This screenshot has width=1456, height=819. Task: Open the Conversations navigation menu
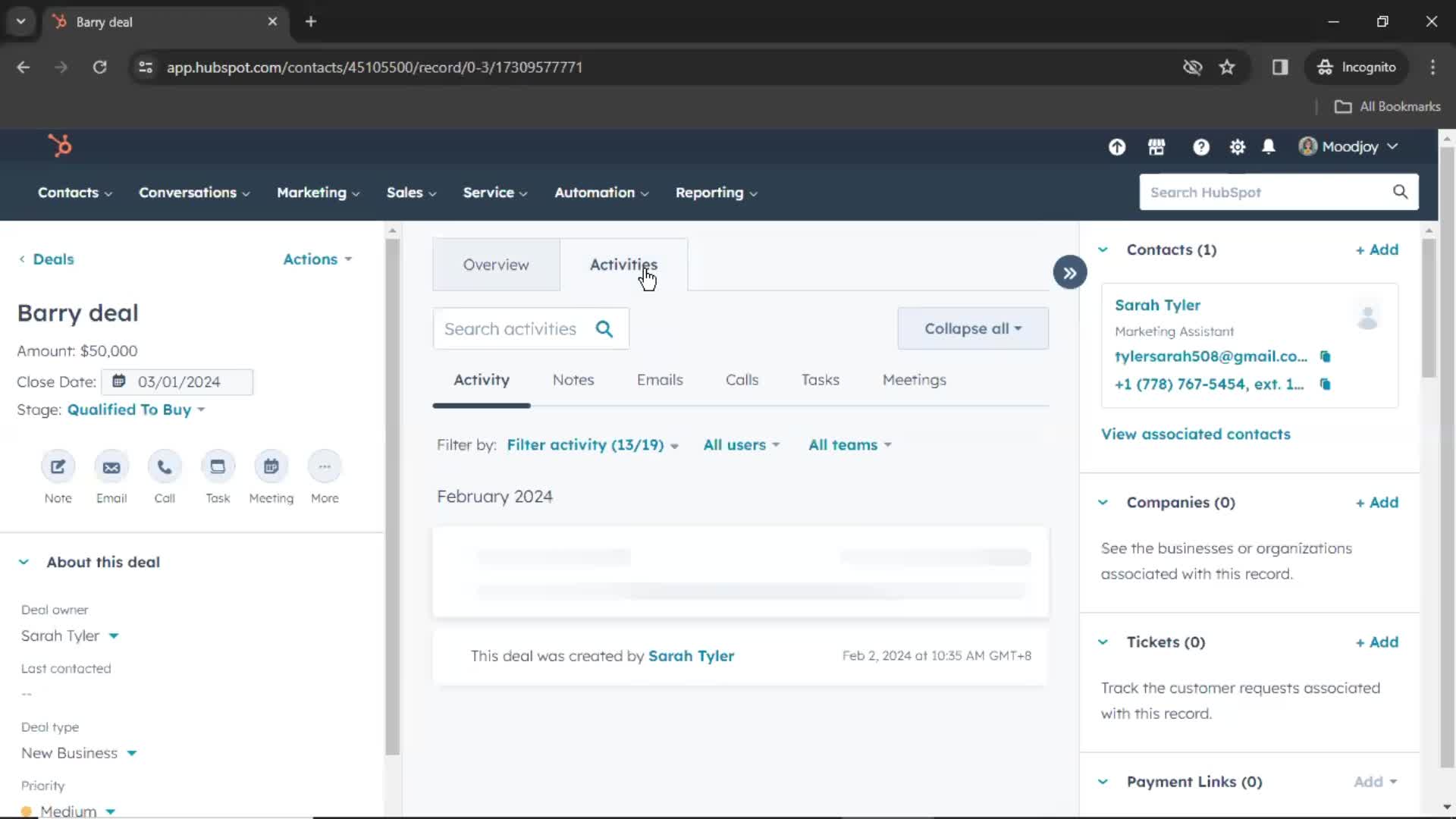click(194, 193)
